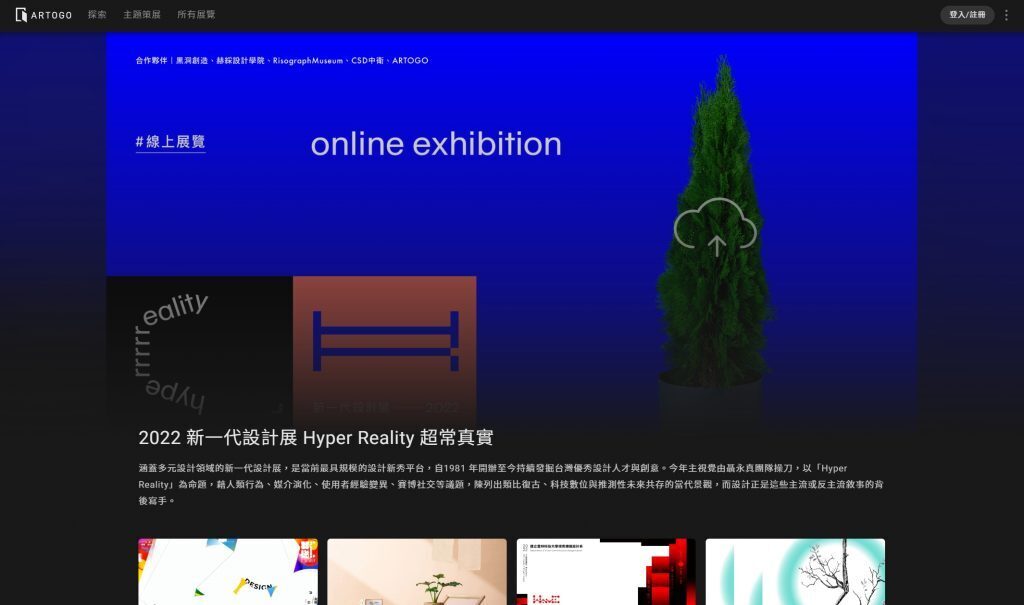Select 所有展覽 in the top navigation
This screenshot has width=1024, height=605.
coord(196,14)
